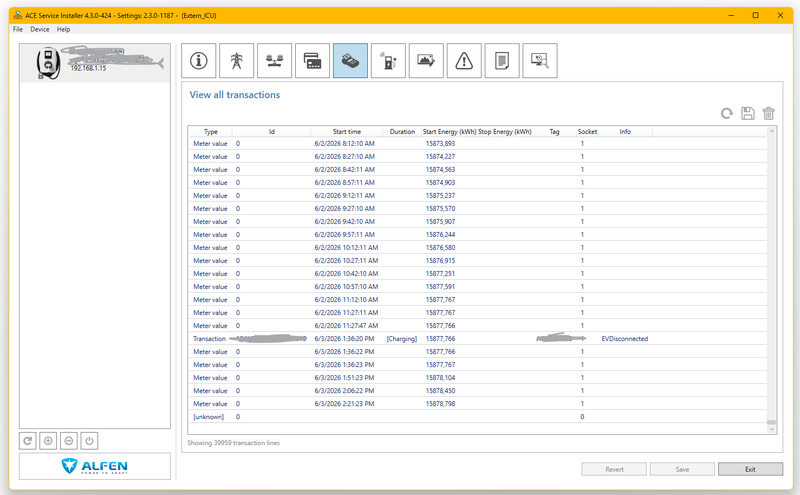Delete transactions with the trash icon

click(x=768, y=113)
